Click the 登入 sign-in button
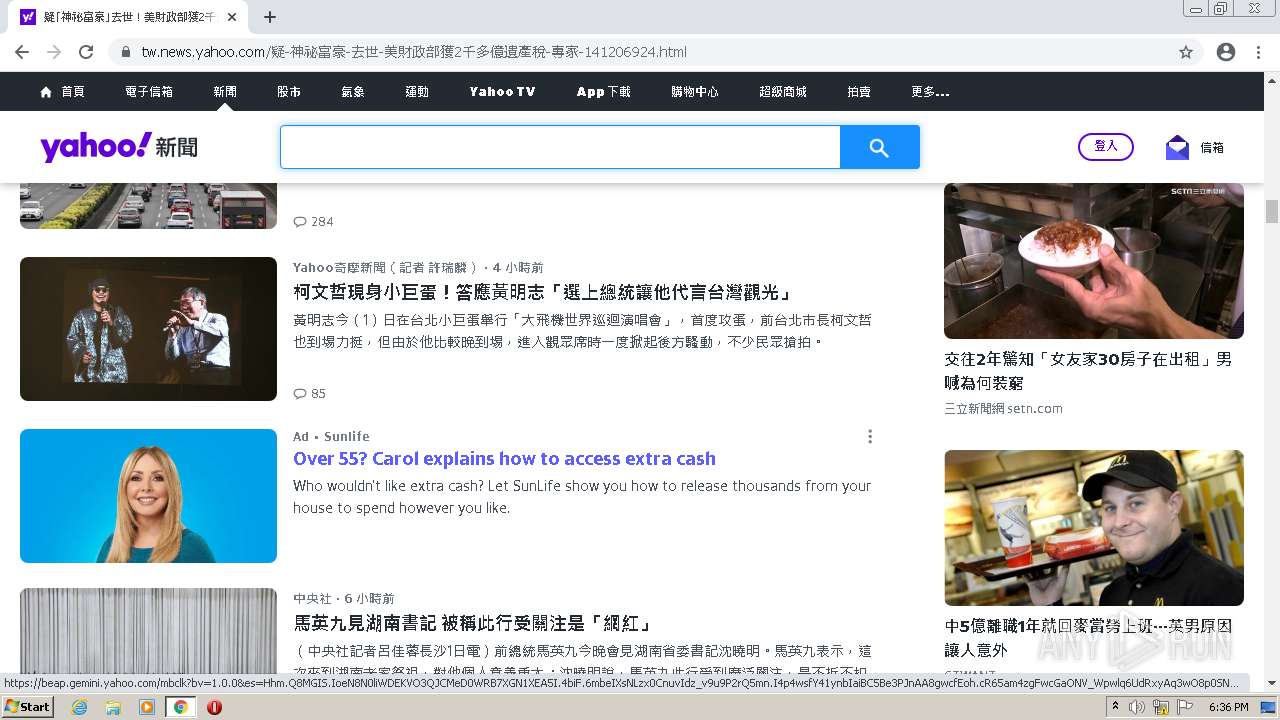Screen dimensions: 1280x720 tap(1106, 147)
